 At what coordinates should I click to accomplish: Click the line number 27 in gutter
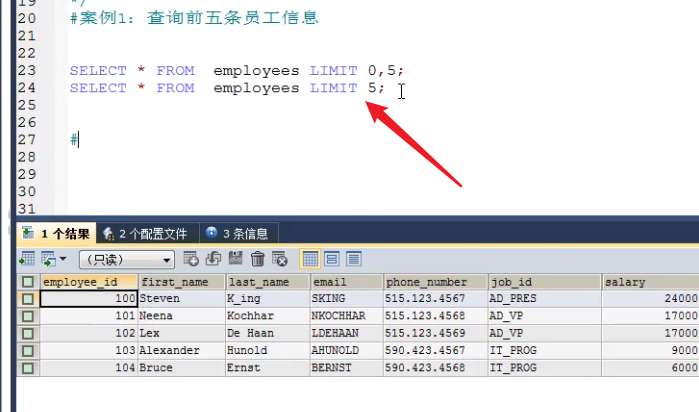[26, 140]
